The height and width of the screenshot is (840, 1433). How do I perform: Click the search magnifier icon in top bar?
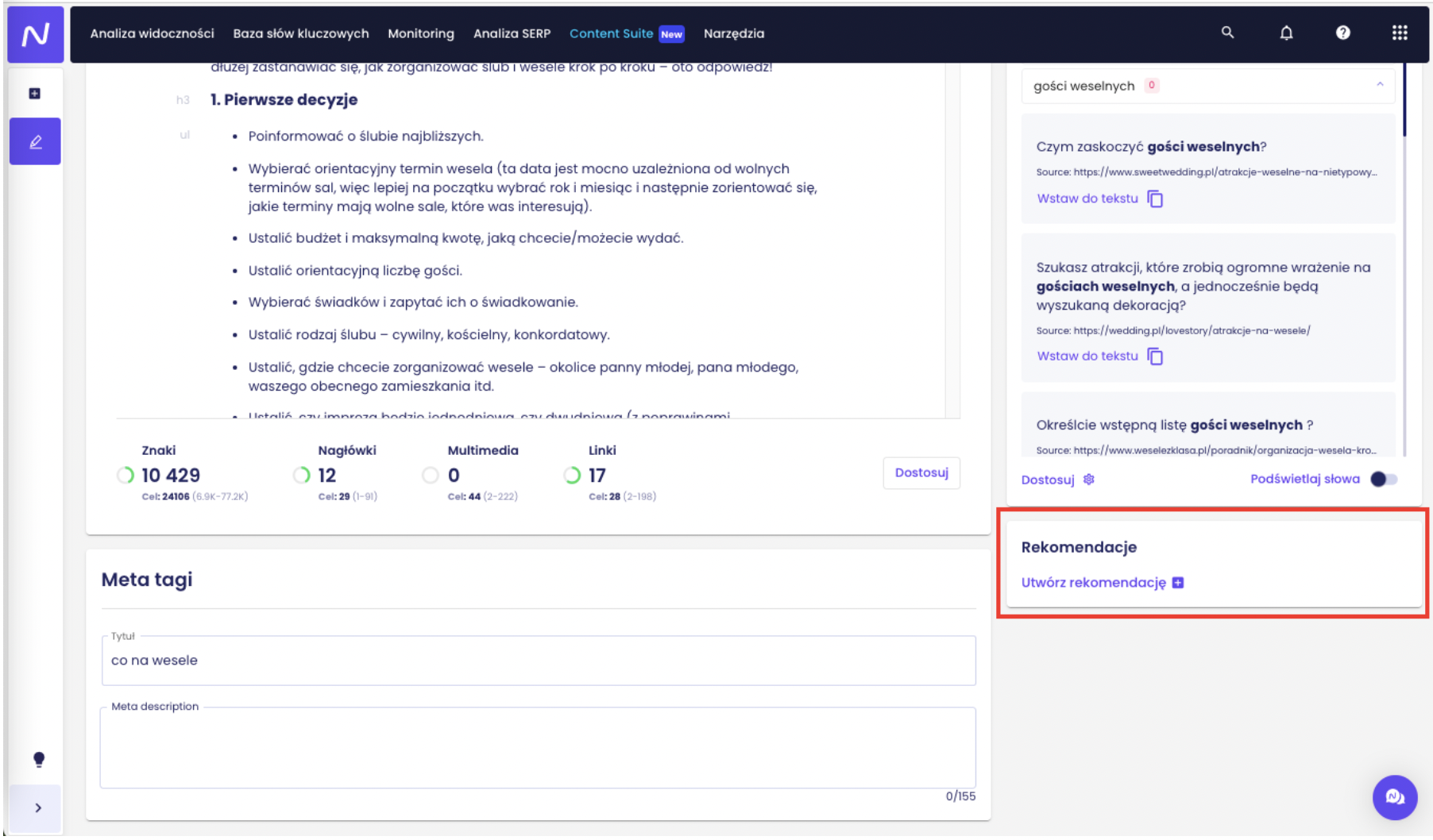coord(1227,33)
